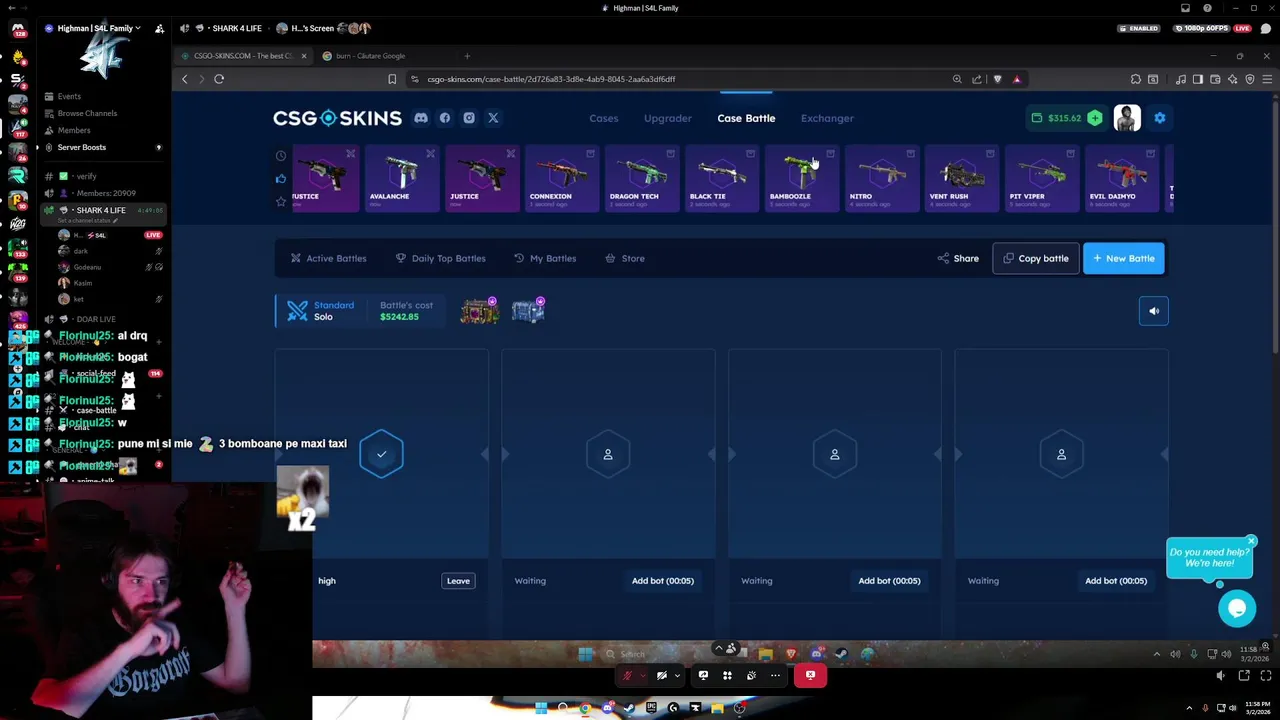Open Events in Discord sidebar

pos(69,96)
